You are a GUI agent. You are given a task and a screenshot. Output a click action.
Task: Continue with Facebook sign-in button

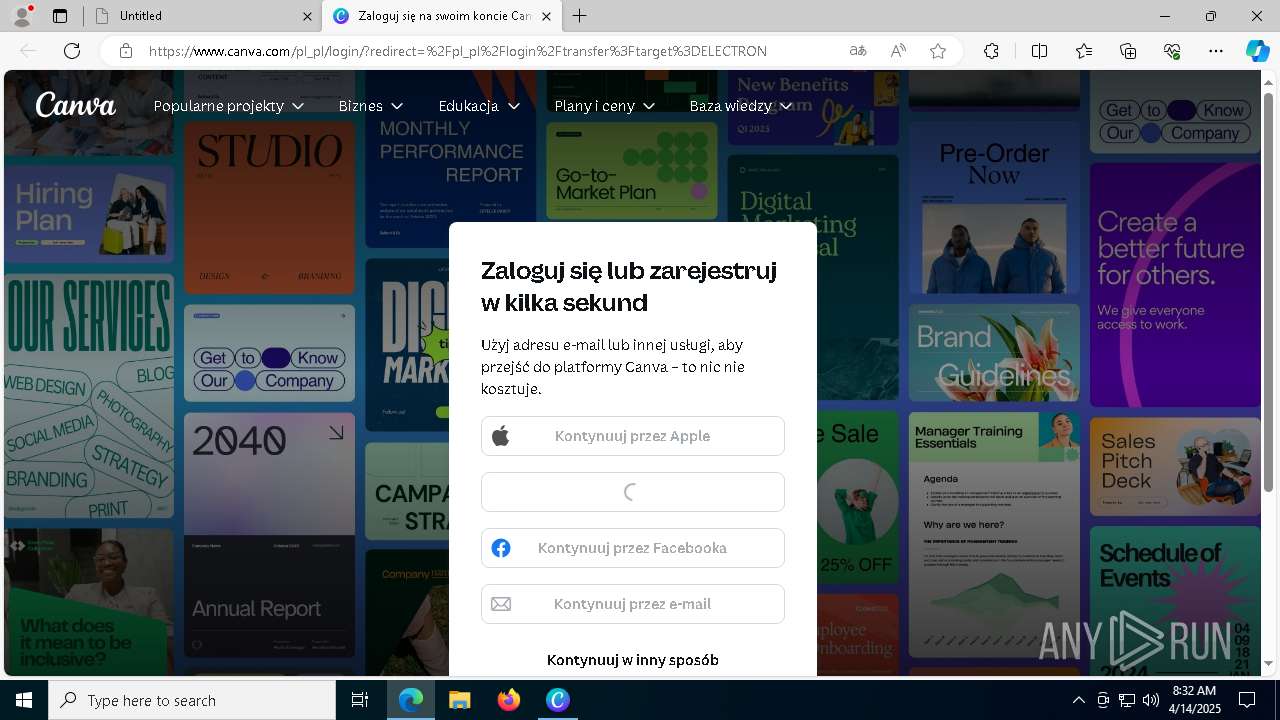click(x=633, y=548)
